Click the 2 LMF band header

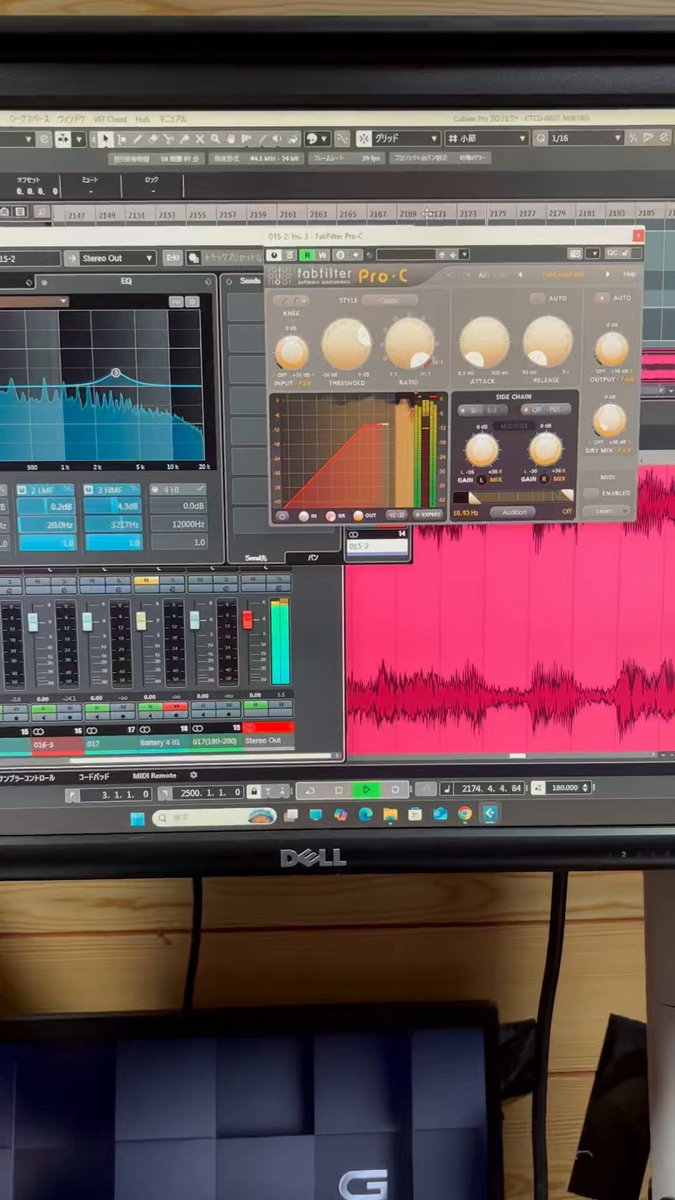pyautogui.click(x=46, y=490)
